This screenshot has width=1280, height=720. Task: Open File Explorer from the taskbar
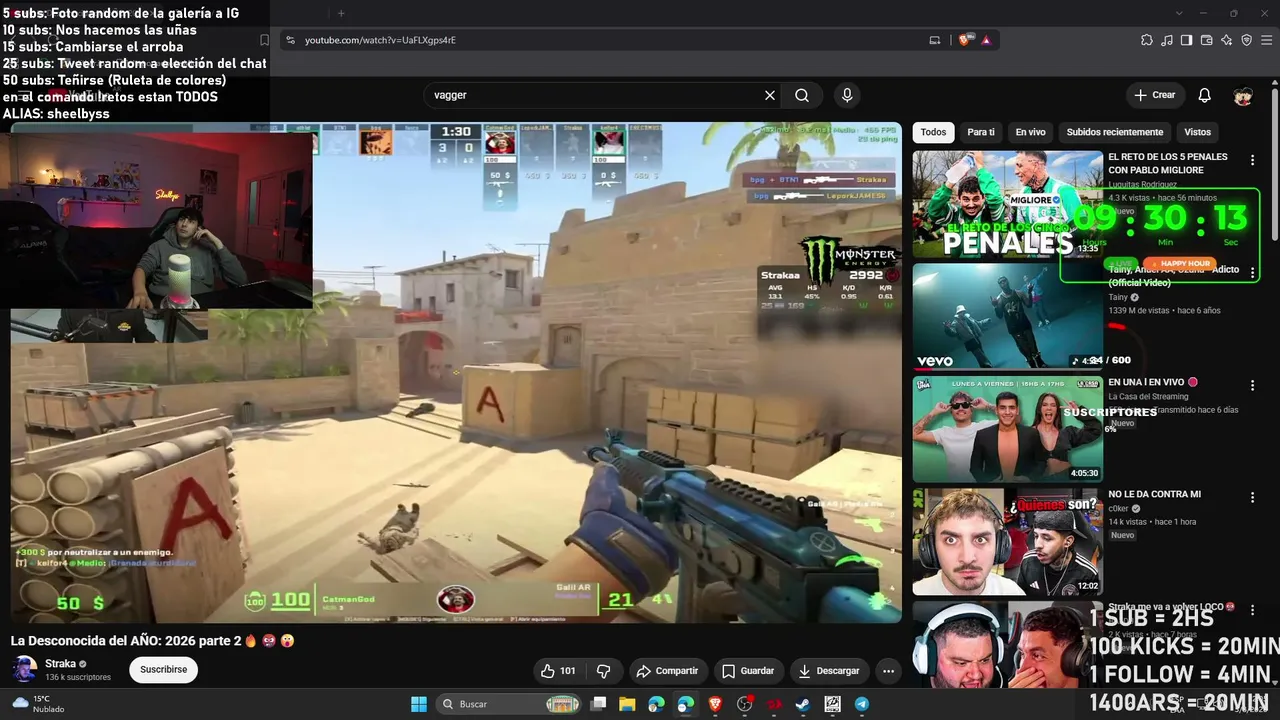click(x=627, y=704)
